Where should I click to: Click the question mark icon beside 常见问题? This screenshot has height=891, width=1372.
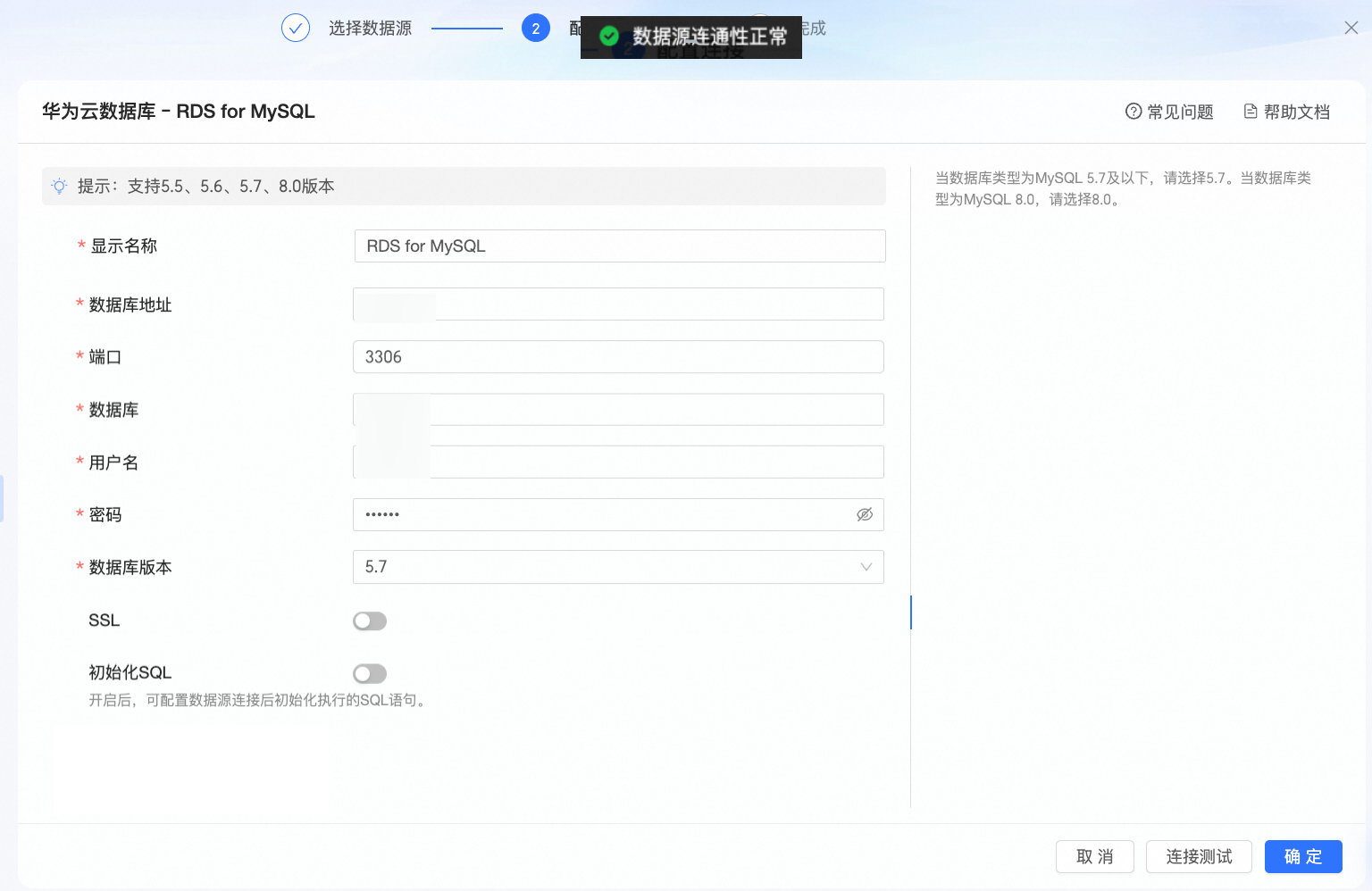(1134, 112)
